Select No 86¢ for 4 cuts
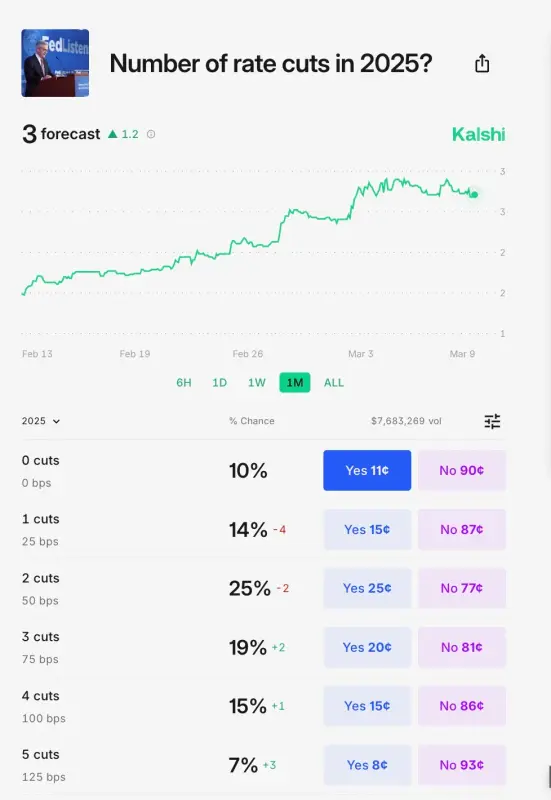 tap(462, 706)
